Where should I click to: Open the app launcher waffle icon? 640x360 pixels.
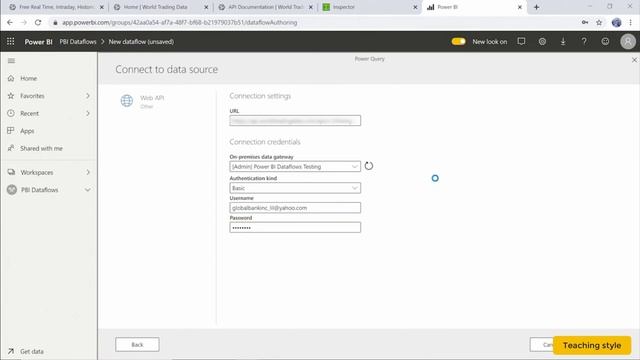11,42
